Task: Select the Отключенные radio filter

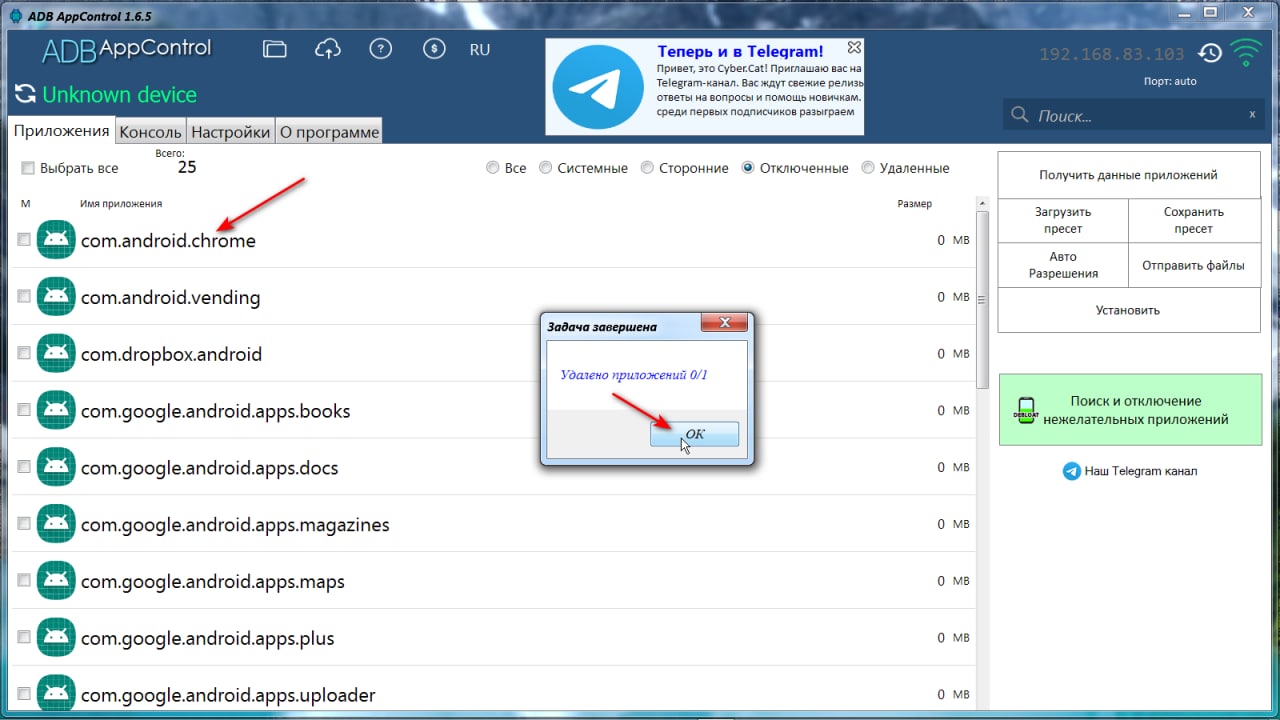Action: [x=748, y=168]
